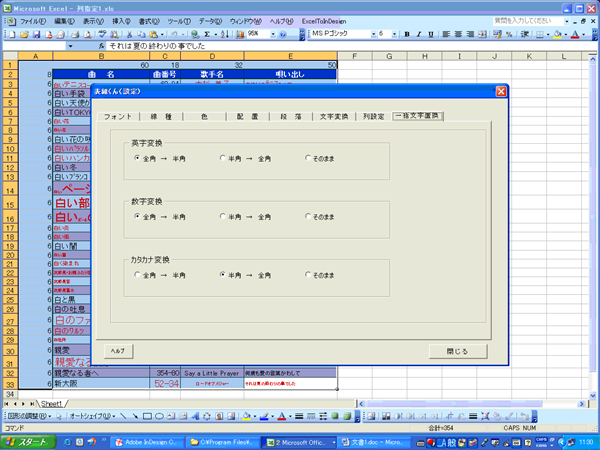The height and width of the screenshot is (450, 600).
Task: Select 全角→半角 under カタカナ変換
Action: 137,274
